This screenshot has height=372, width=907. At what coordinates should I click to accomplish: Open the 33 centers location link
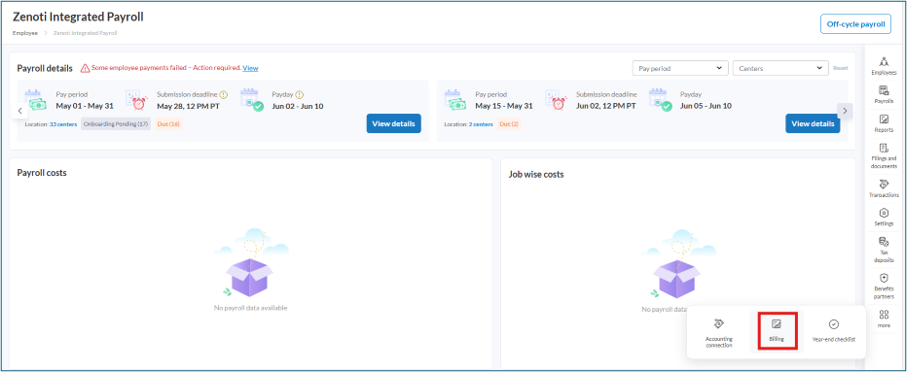coord(63,124)
